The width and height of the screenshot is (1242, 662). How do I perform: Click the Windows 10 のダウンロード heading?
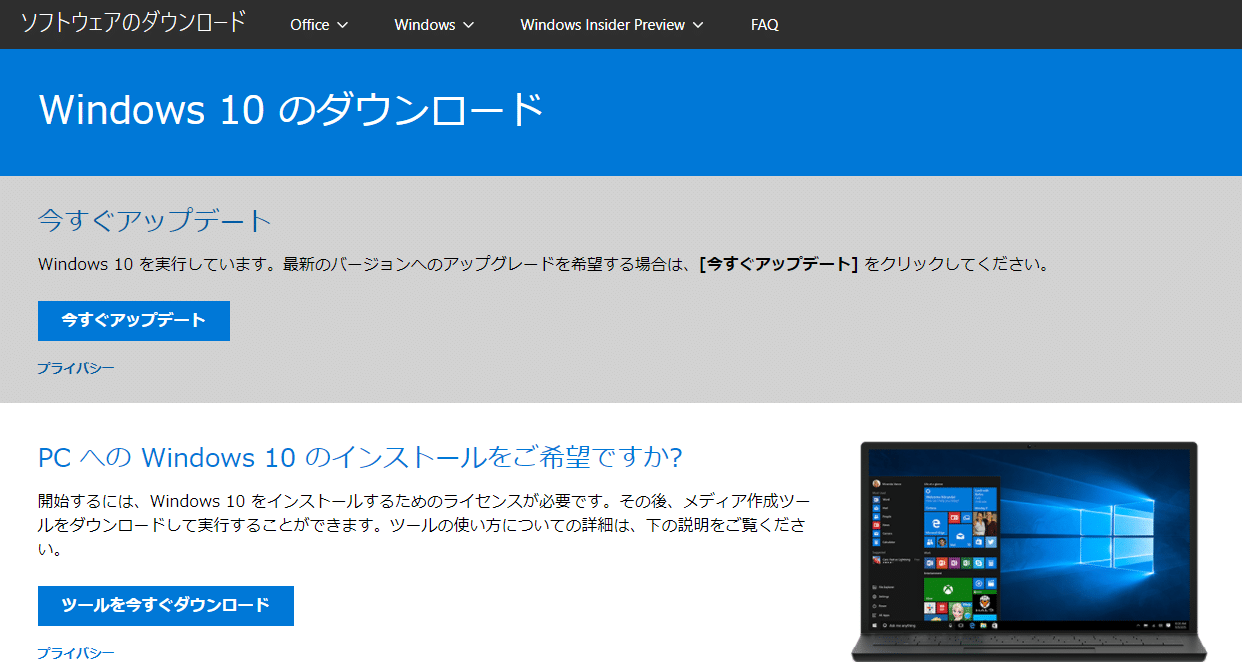291,110
